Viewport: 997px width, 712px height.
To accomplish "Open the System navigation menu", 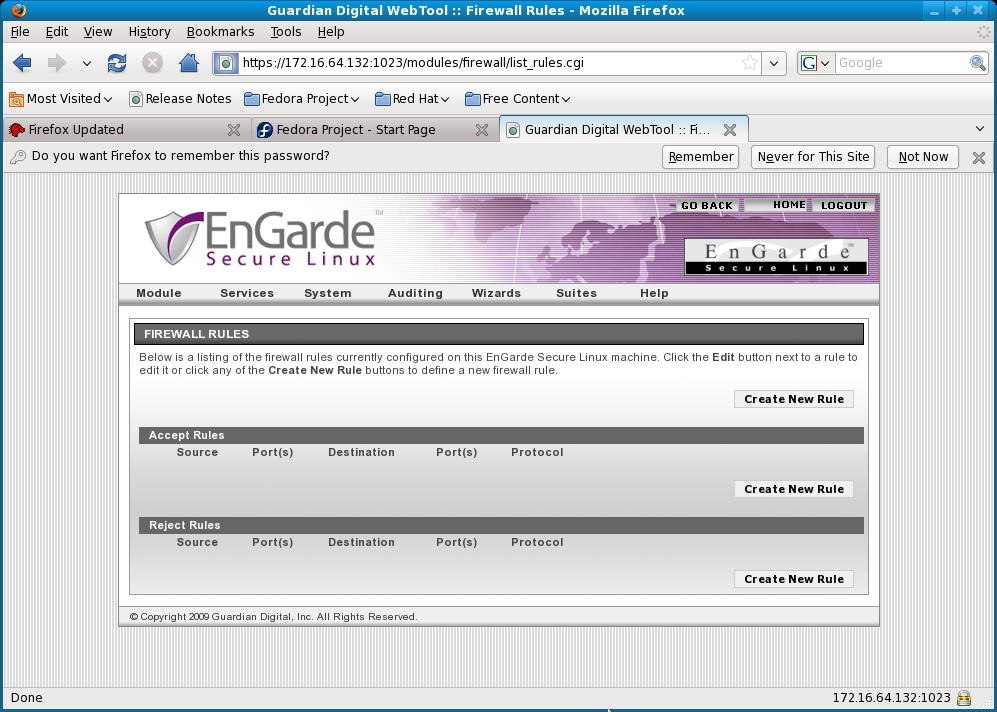I will 327,293.
